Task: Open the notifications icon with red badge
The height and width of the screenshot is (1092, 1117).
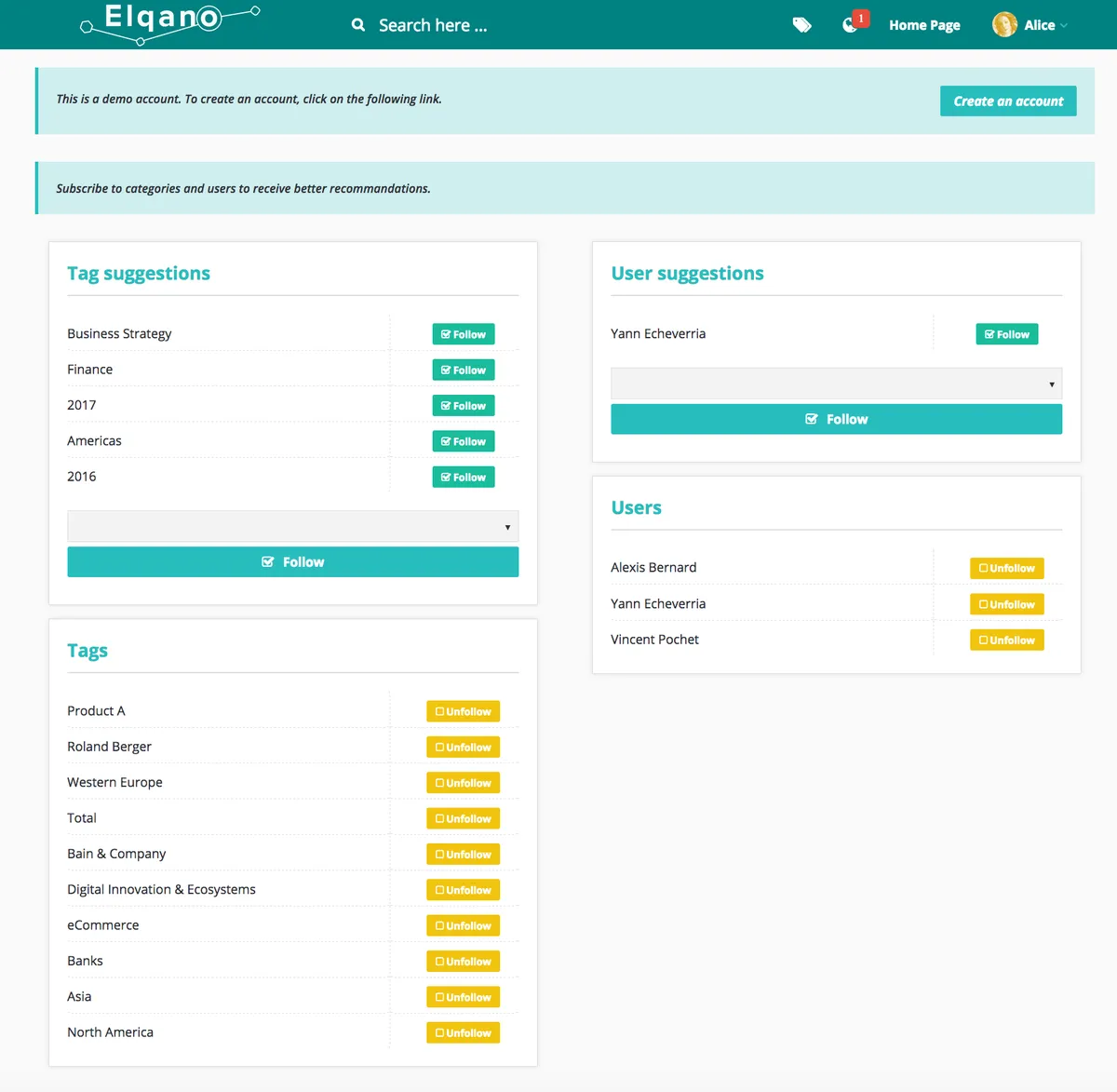Action: (852, 24)
